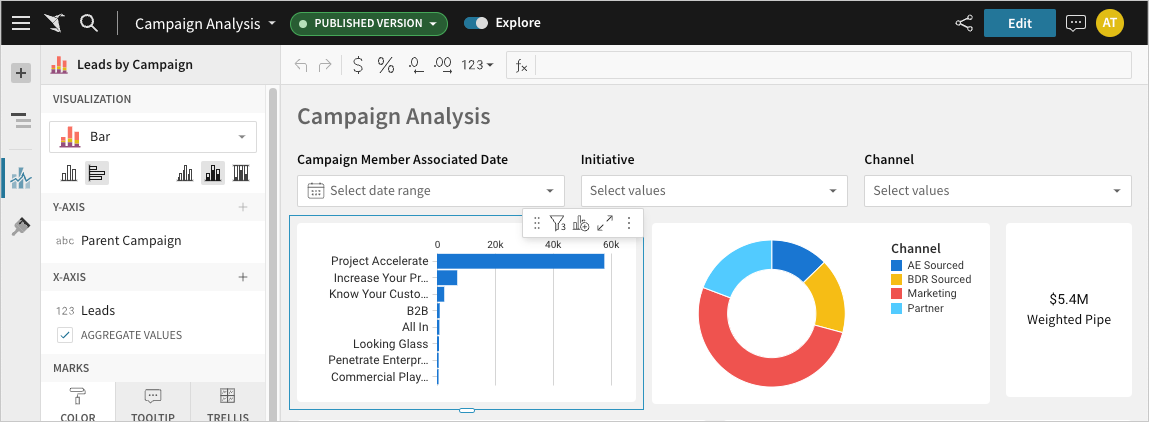Open the comments icon
This screenshot has height=422, width=1149.
(x=1076, y=23)
